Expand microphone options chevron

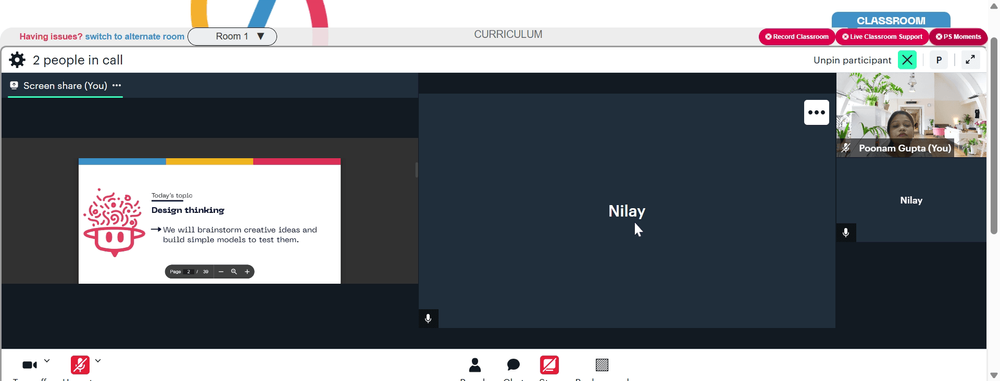[98, 361]
